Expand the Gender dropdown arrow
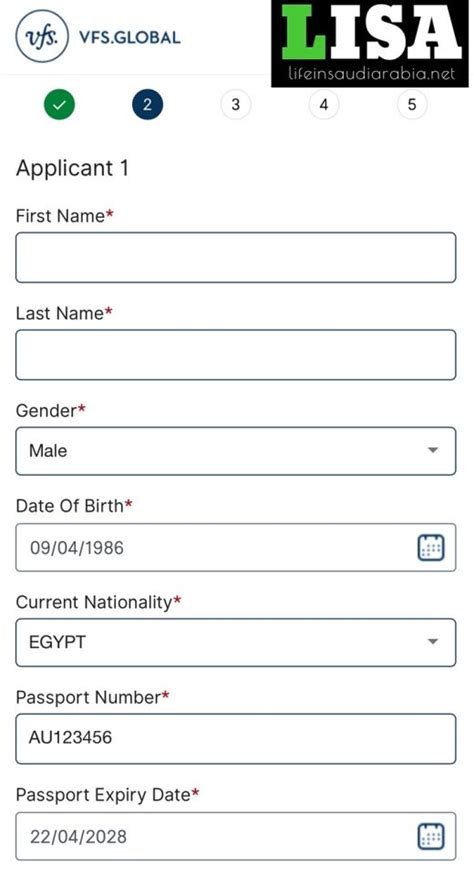The width and height of the screenshot is (474, 875). pyautogui.click(x=433, y=450)
